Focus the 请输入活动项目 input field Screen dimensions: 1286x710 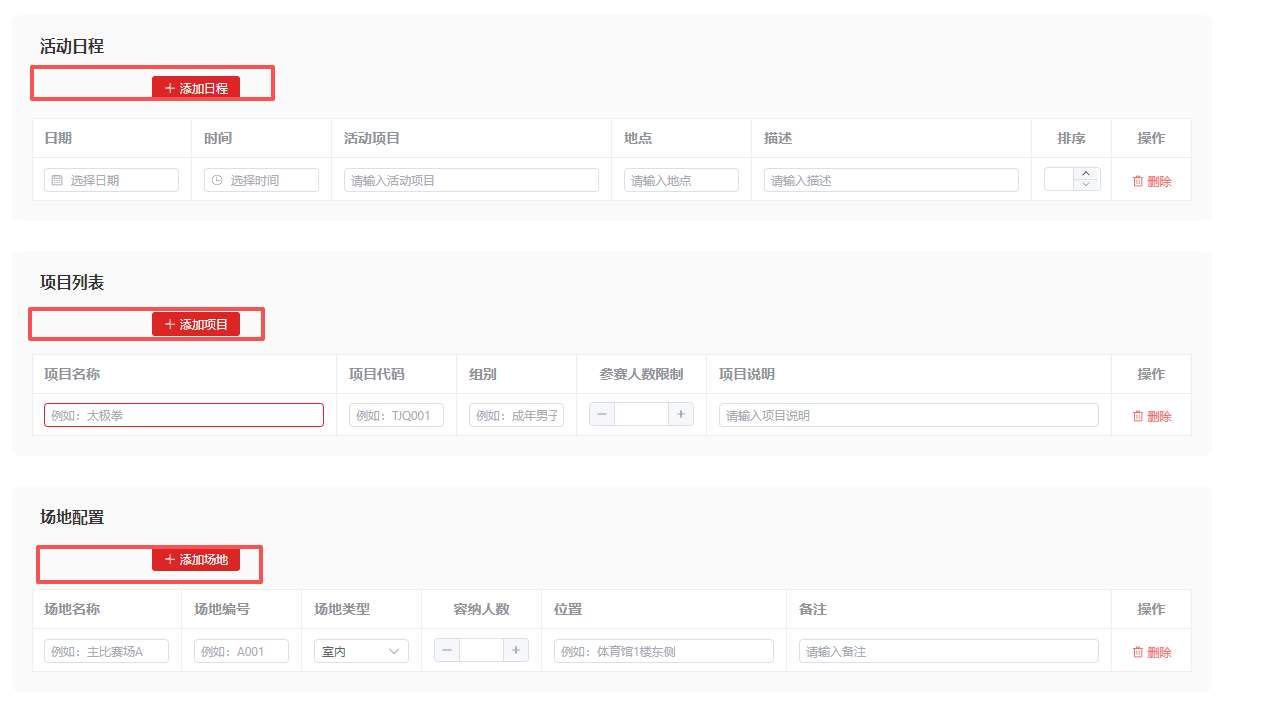tap(471, 180)
